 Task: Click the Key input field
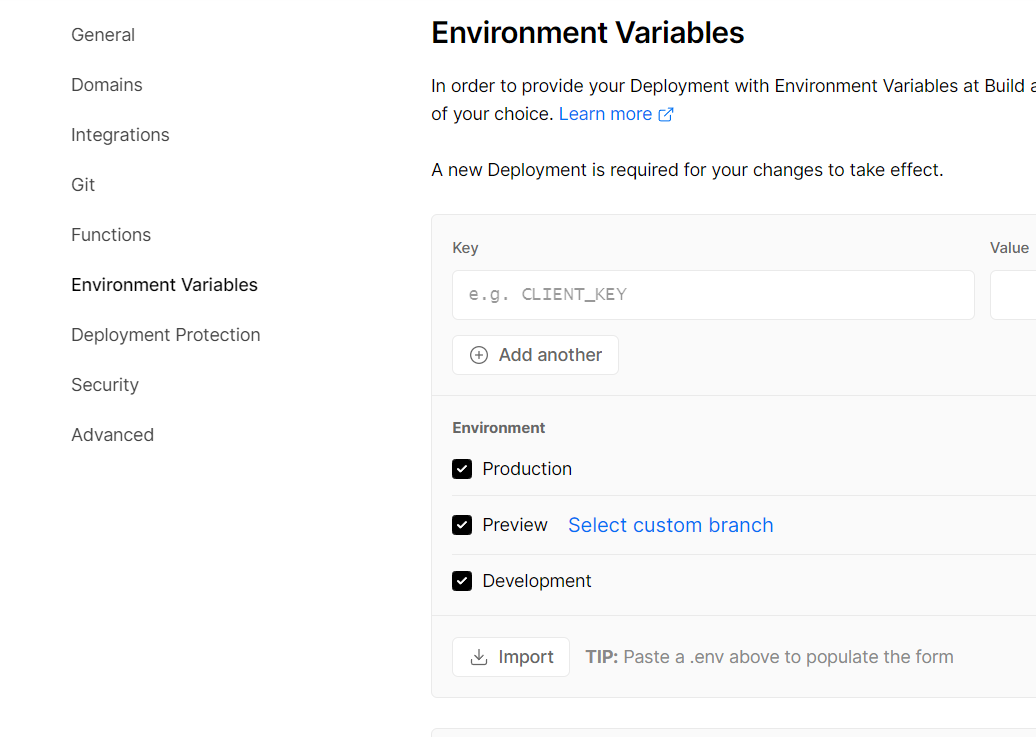pyautogui.click(x=713, y=295)
